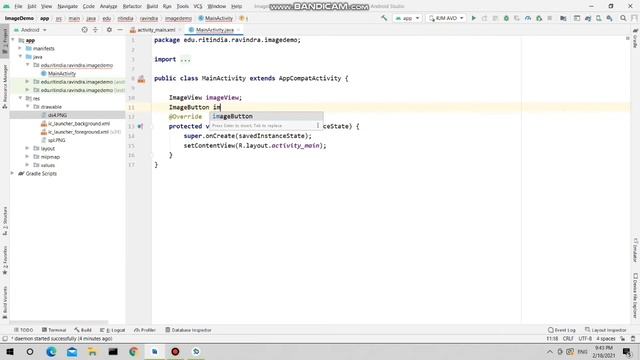Click the Profile app toolbar icon
Screen dimensions: 640x360
[528, 18]
